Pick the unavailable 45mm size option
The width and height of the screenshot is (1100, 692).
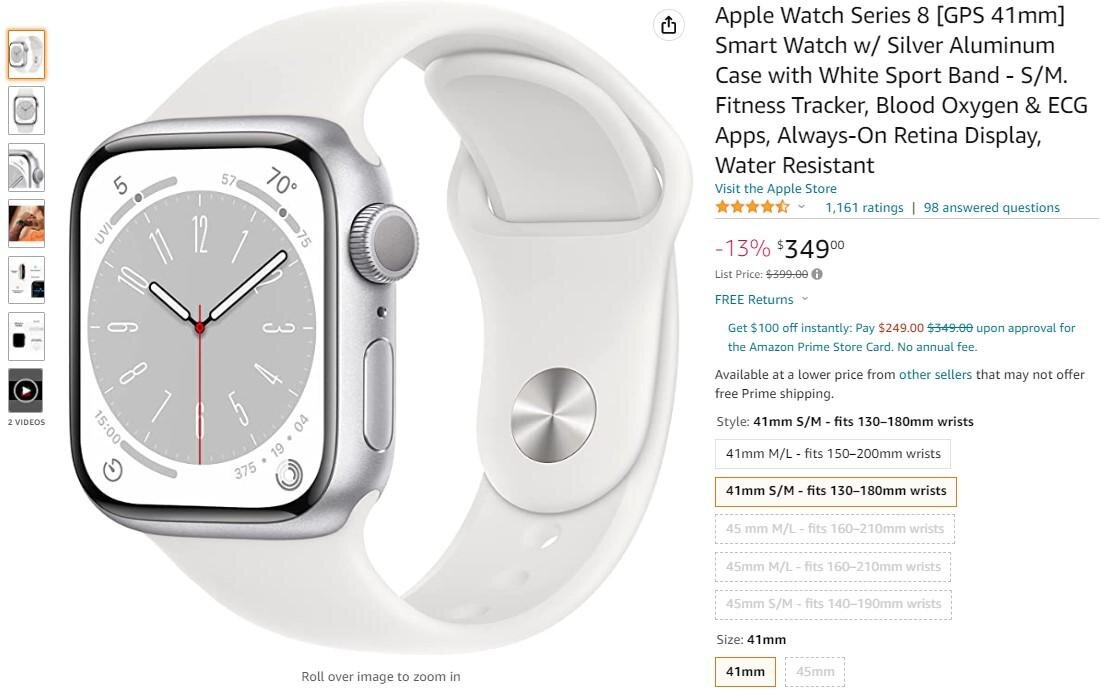[x=815, y=672]
